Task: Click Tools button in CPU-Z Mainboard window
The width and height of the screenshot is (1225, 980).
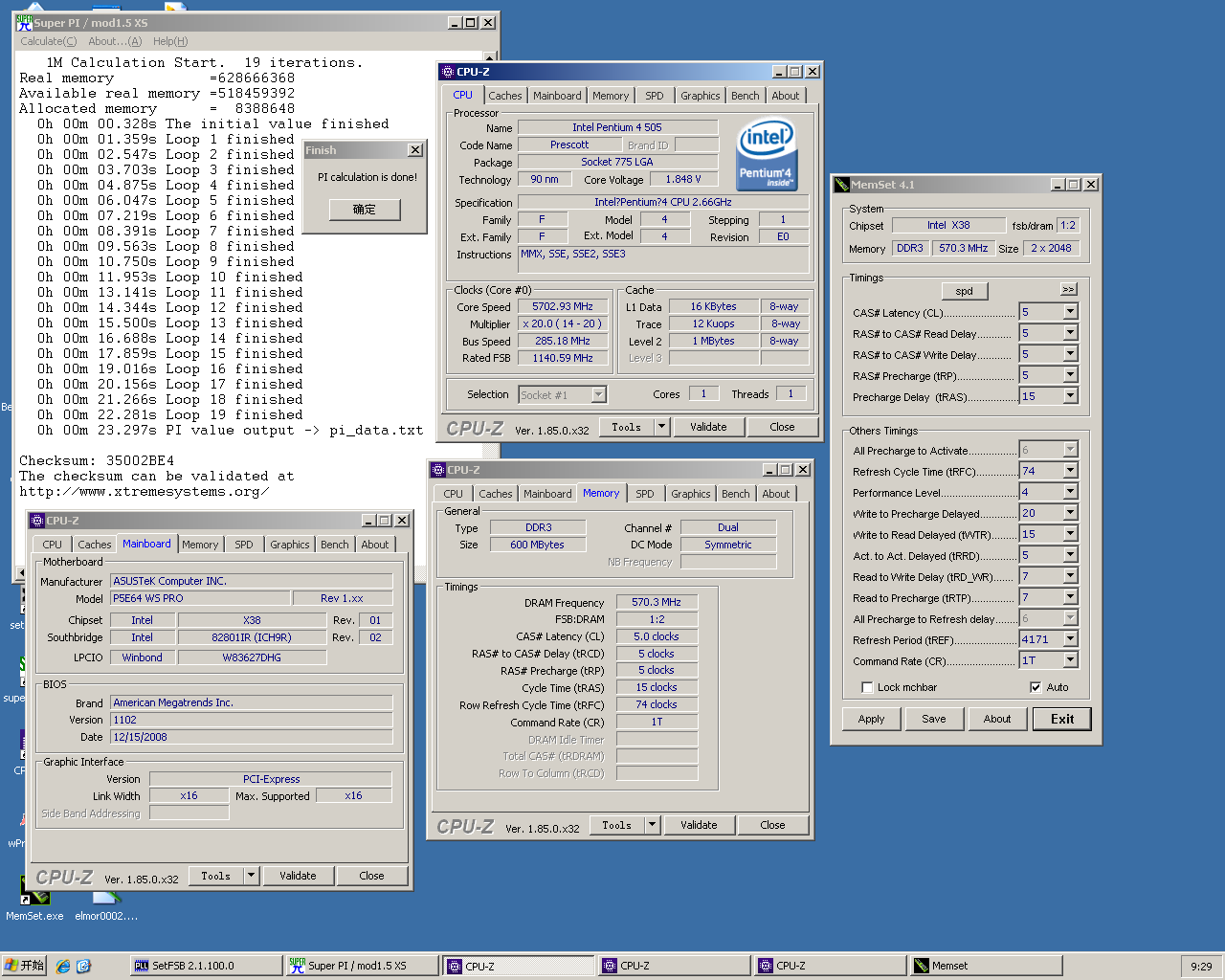Action: 216,876
